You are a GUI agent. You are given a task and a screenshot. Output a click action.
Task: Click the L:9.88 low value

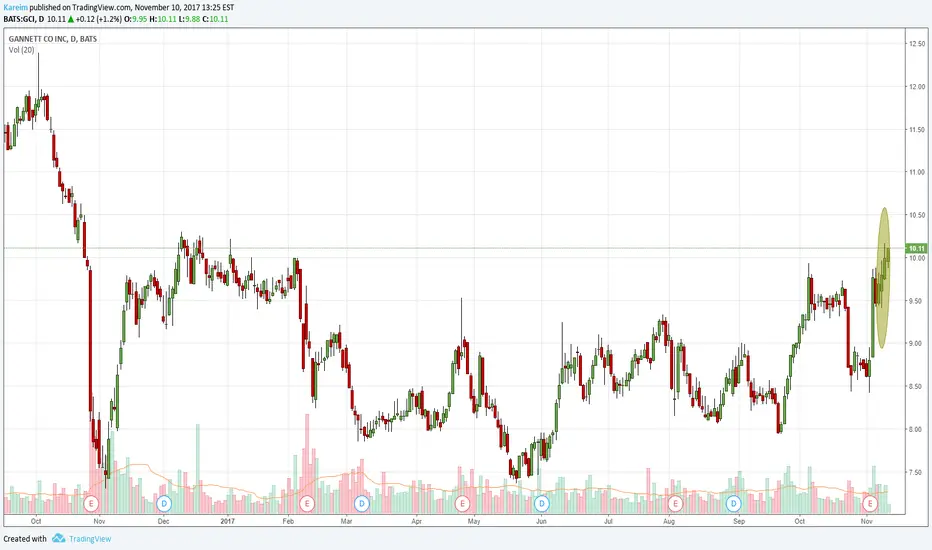click(x=190, y=19)
